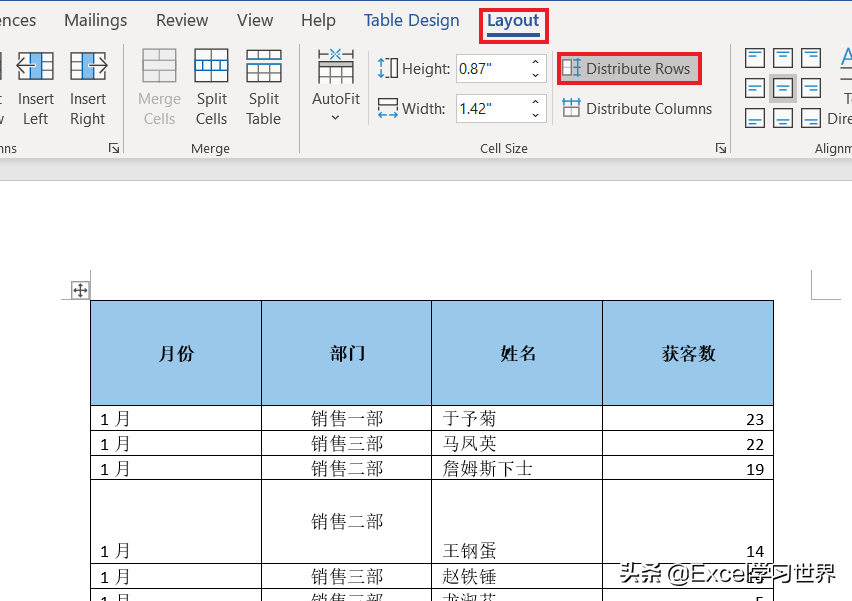This screenshot has width=852, height=601.
Task: Open the Mailings tab
Action: coord(96,21)
